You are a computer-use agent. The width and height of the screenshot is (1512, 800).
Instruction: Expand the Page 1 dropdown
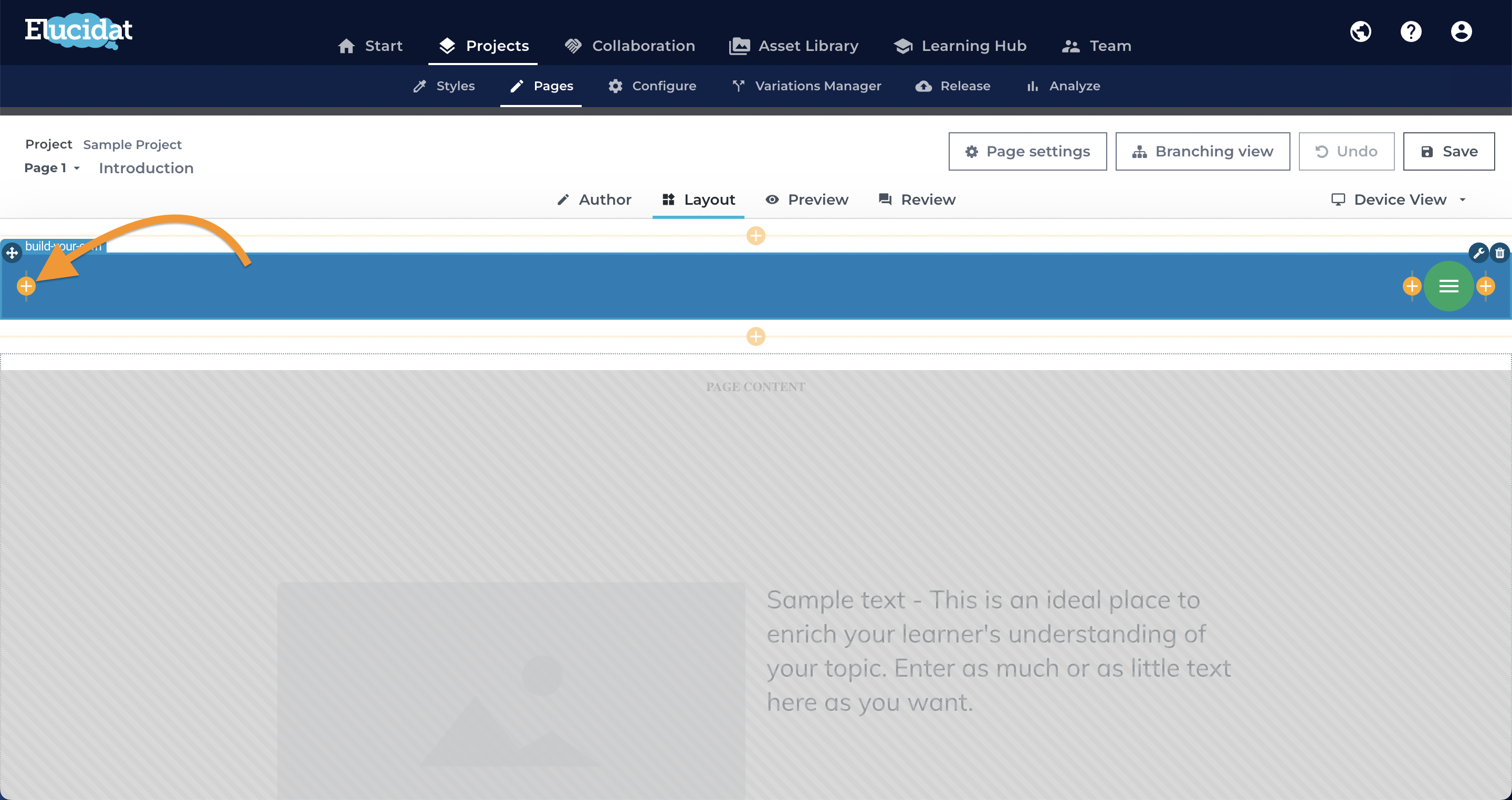(51, 168)
